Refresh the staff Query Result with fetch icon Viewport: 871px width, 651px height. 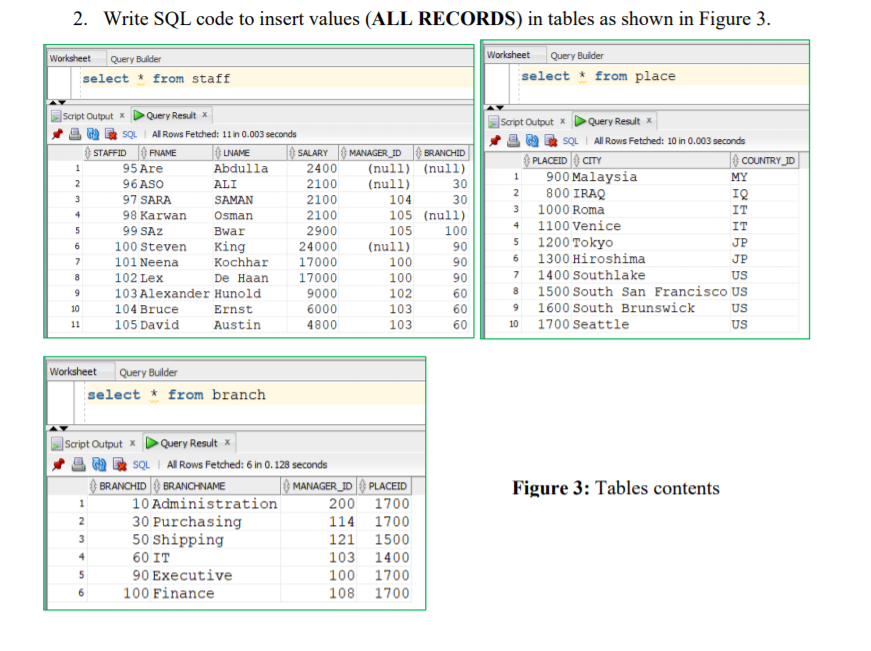[92, 134]
